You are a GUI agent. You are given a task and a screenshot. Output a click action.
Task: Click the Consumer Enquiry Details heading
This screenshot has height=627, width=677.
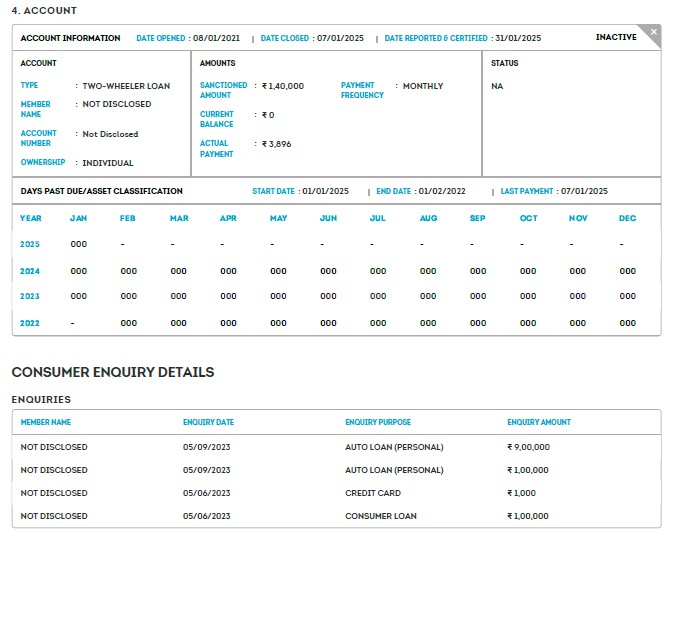click(113, 372)
